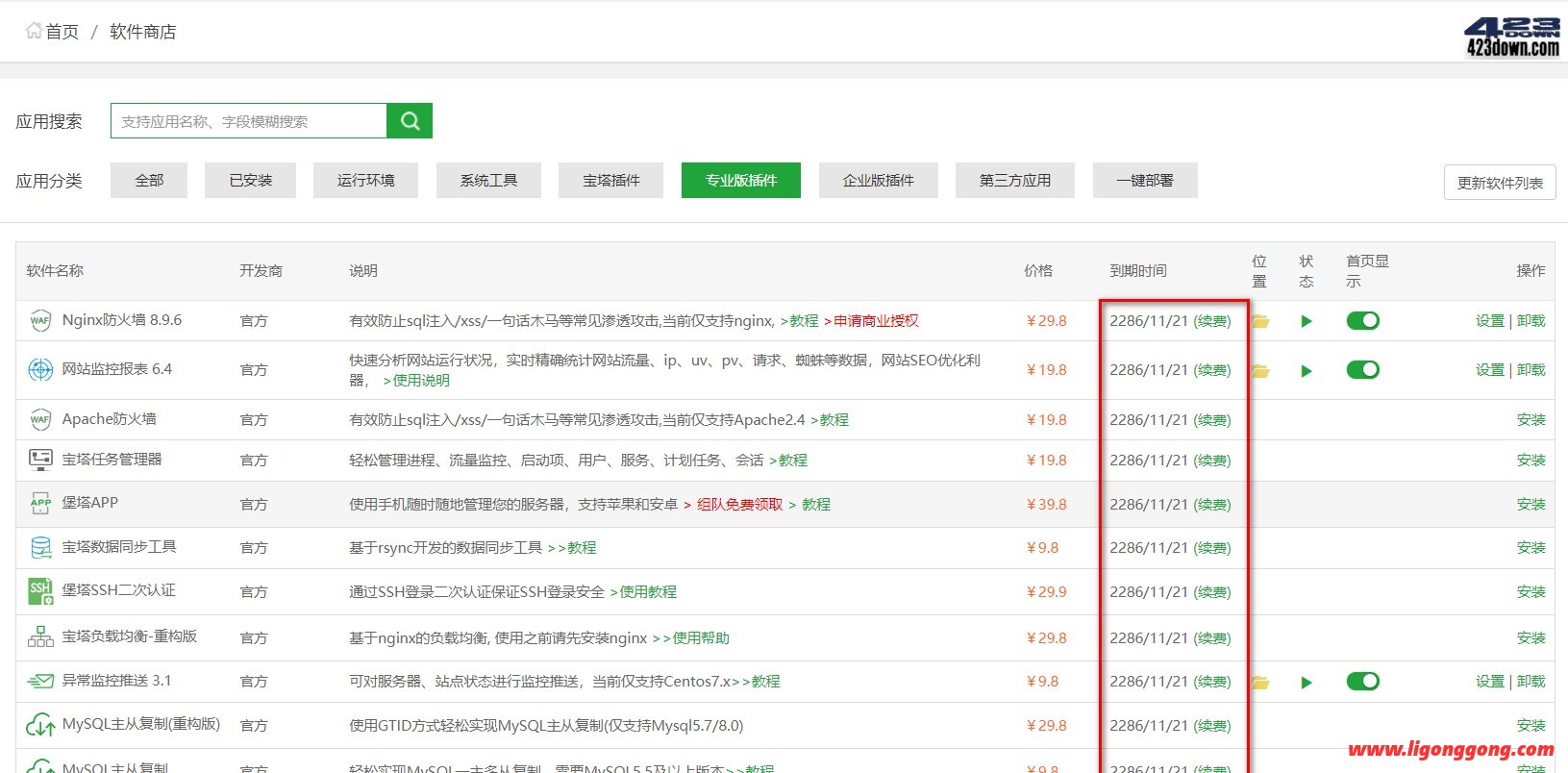The height and width of the screenshot is (773, 1568).
Task: Select the 一键部署 category tab
Action: click(x=1145, y=180)
